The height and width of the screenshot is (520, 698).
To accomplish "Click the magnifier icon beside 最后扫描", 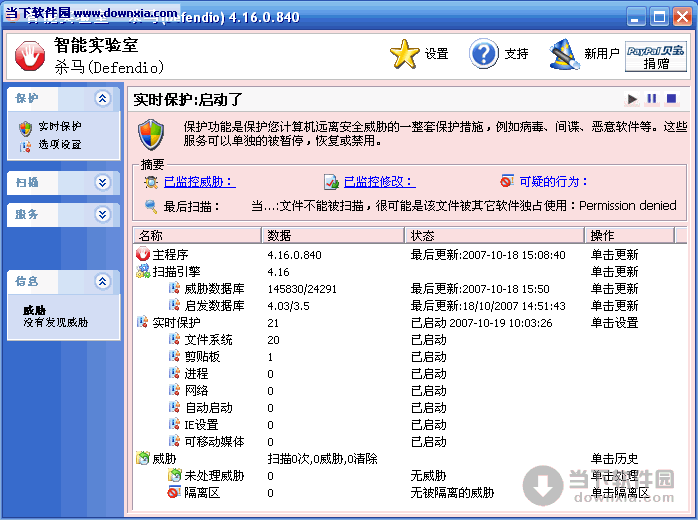I will 151,207.
